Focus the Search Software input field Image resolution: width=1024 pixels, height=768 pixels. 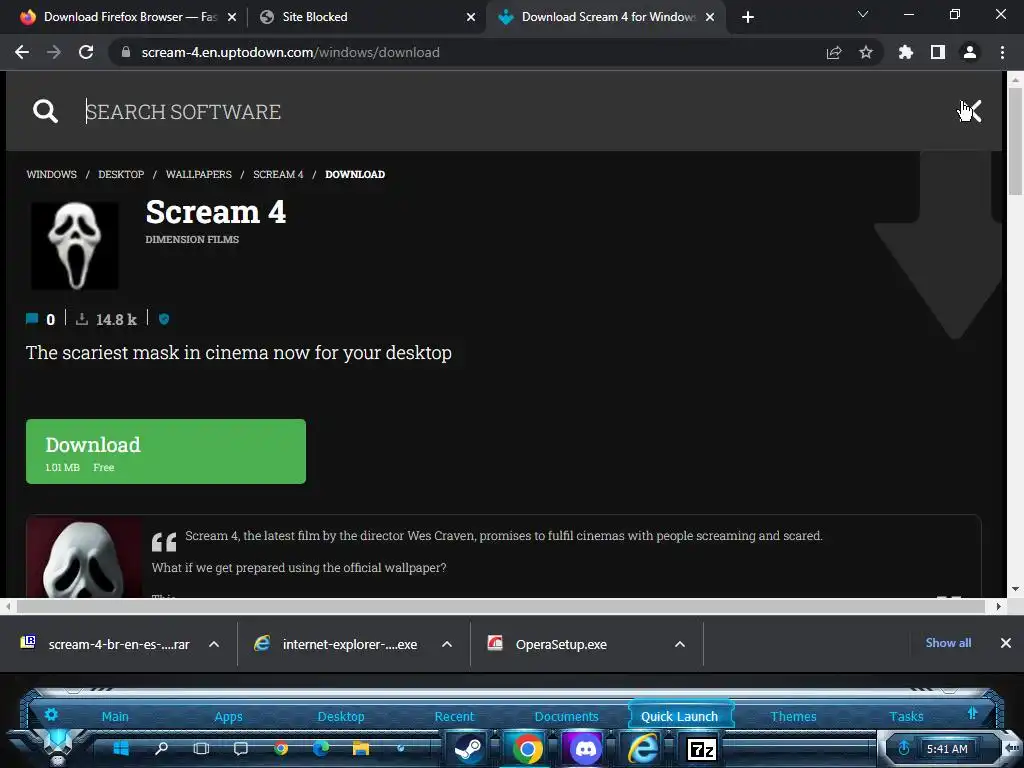click(x=509, y=112)
